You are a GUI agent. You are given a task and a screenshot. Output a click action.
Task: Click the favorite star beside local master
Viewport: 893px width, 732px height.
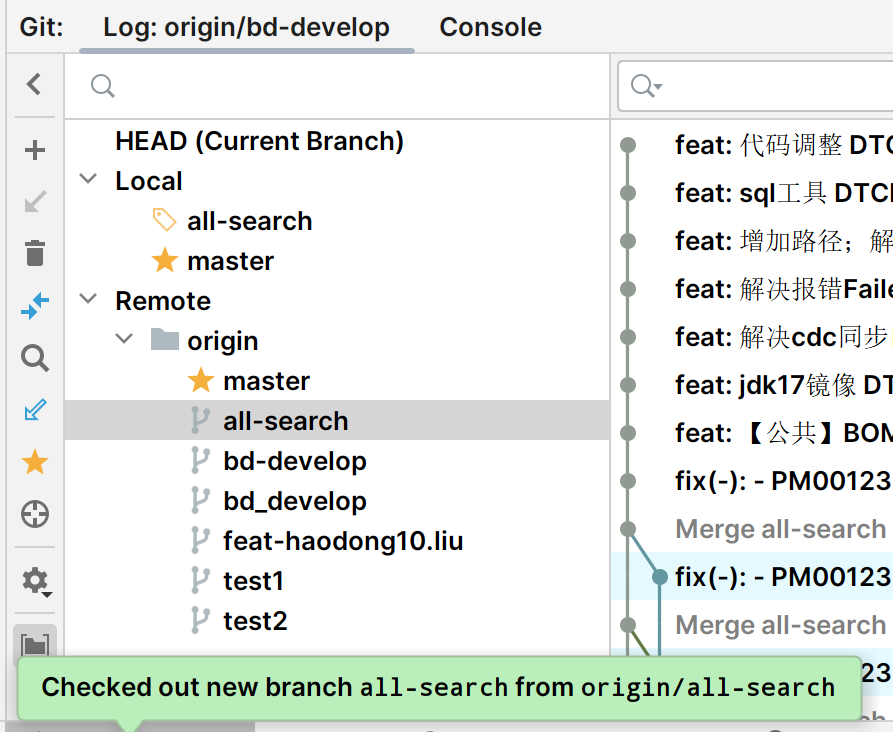165,260
